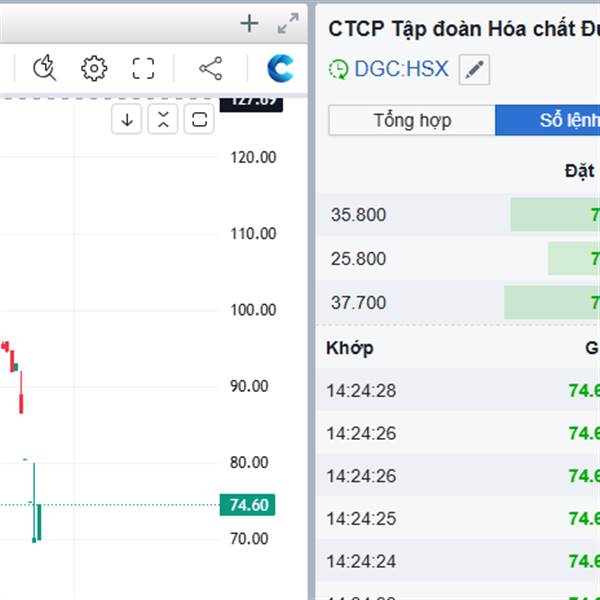Viewport: 600px width, 600px height.
Task: Switch to the Tổng hợp tab
Action: 412,121
